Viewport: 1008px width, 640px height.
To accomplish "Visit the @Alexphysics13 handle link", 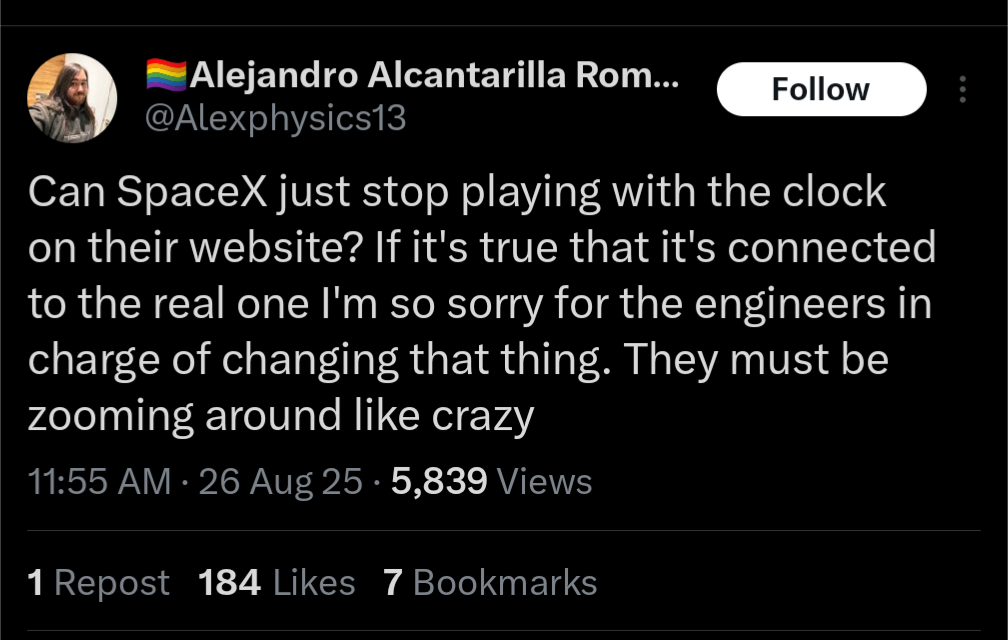I will click(x=275, y=118).
